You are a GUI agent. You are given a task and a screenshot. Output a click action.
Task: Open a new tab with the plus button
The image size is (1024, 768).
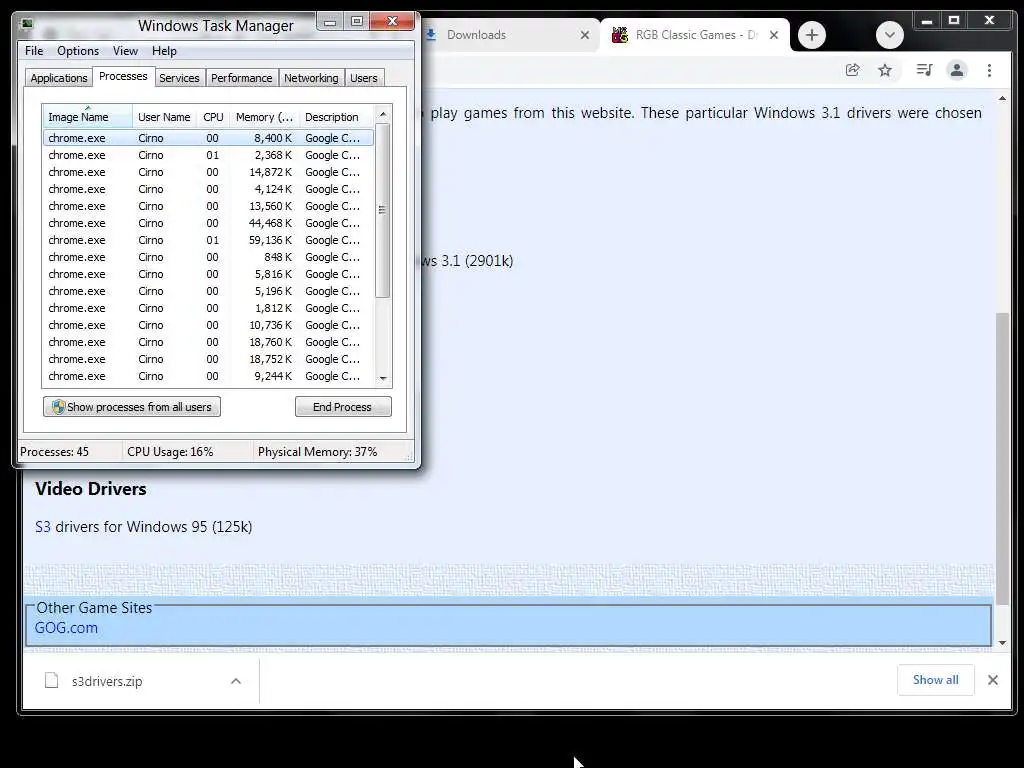[812, 35]
